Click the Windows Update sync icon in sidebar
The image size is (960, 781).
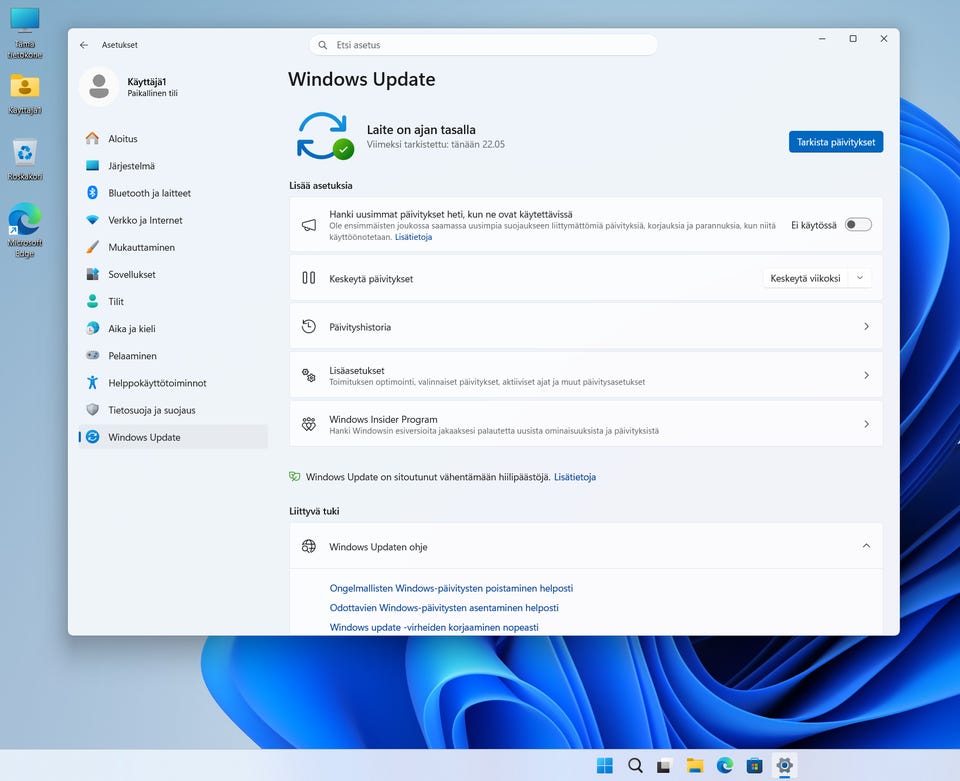click(92, 436)
